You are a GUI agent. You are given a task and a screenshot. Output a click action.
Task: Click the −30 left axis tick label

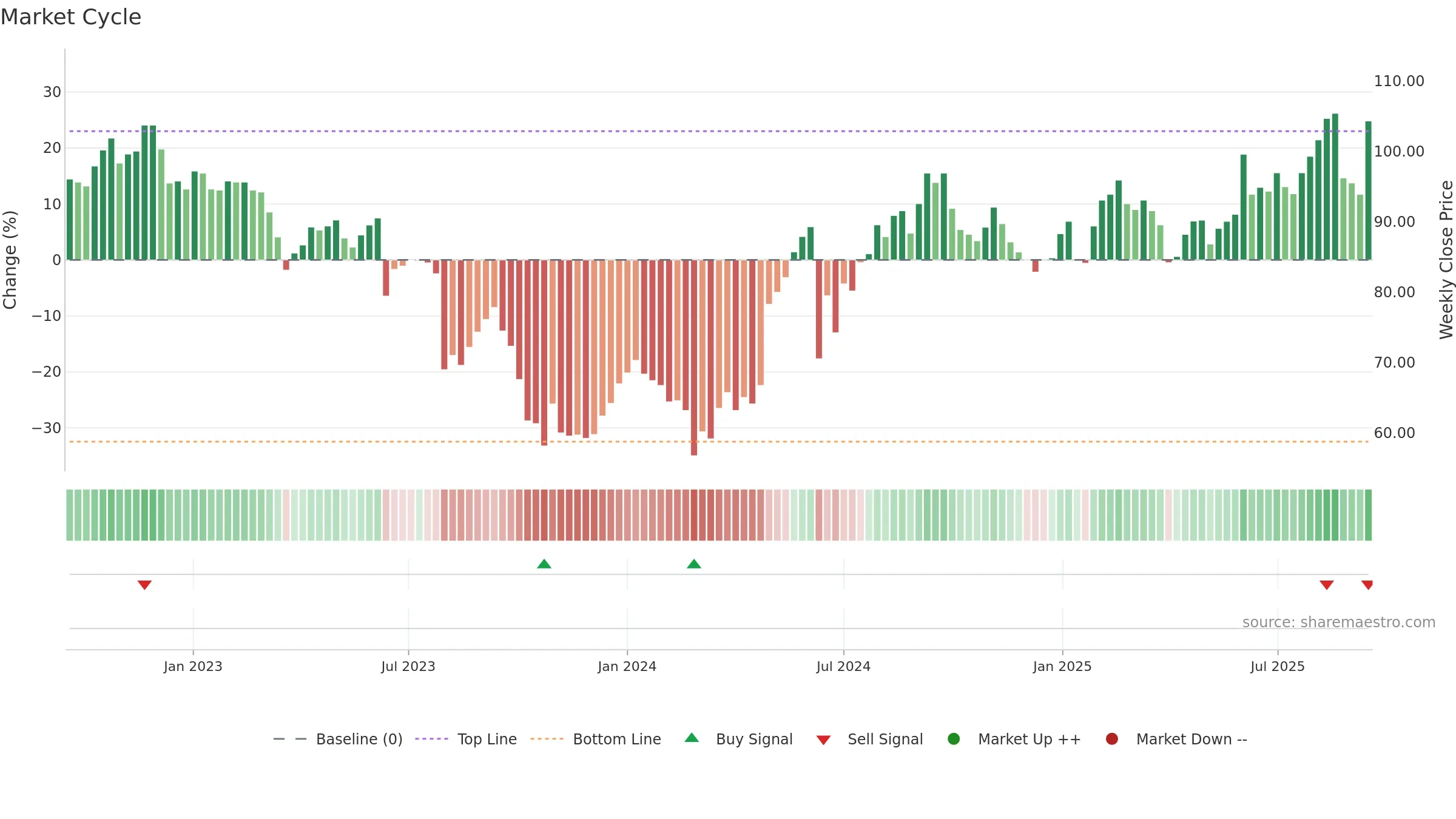pyautogui.click(x=47, y=428)
